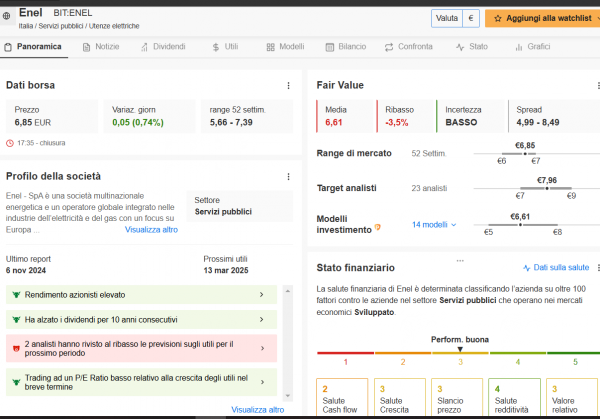Viewport: 600px width, 419px height.
Task: Click the pulse icon on Stato tab
Action: (460, 47)
